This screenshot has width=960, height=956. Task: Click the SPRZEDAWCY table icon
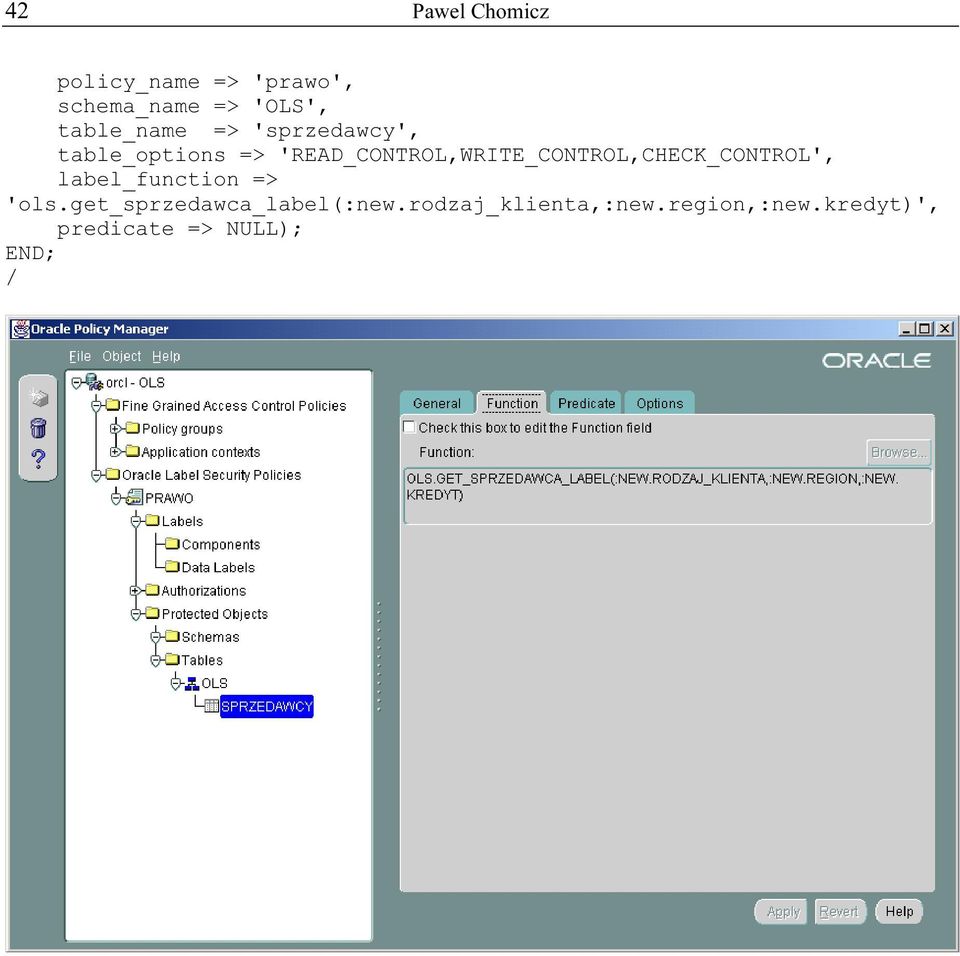212,706
